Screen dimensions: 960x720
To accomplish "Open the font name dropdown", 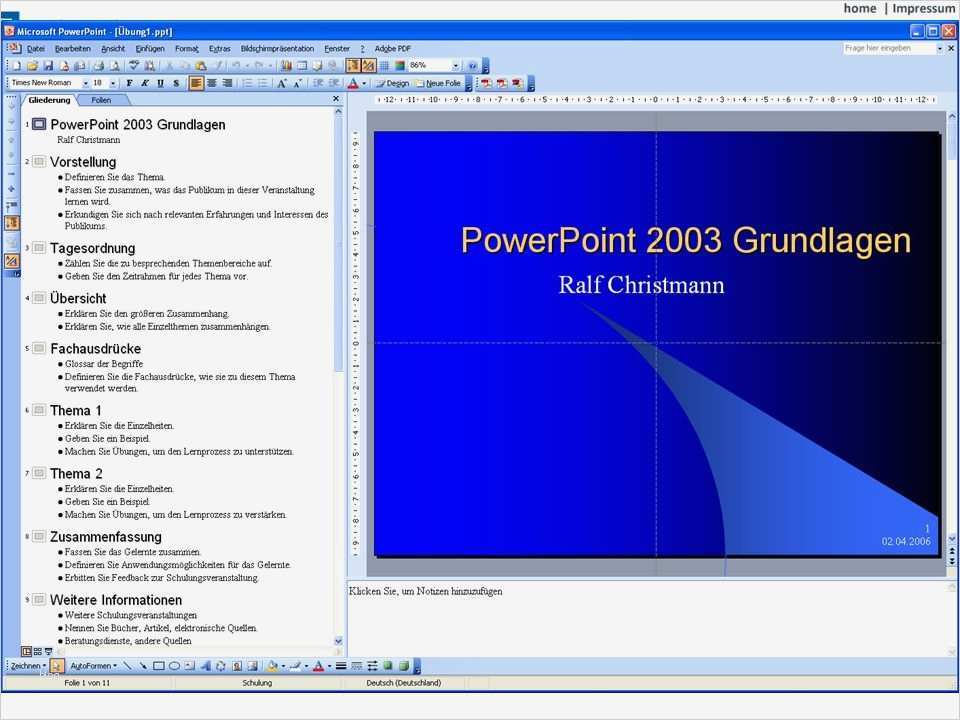I will [x=85, y=83].
